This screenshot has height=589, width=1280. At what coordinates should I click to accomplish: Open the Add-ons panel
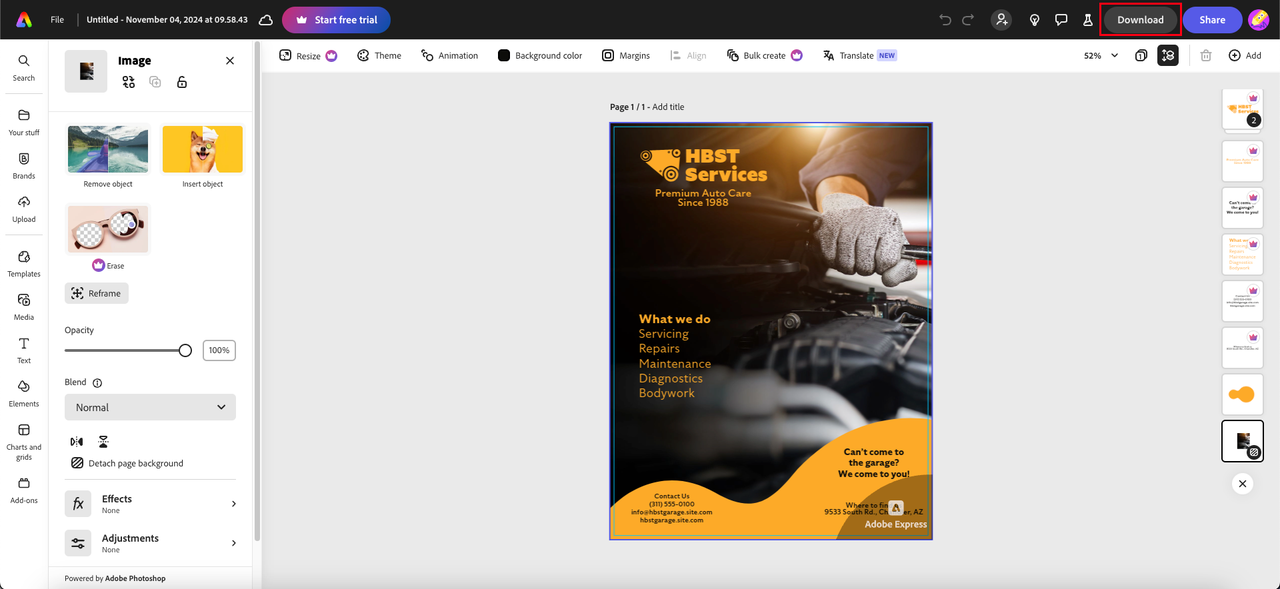point(24,490)
